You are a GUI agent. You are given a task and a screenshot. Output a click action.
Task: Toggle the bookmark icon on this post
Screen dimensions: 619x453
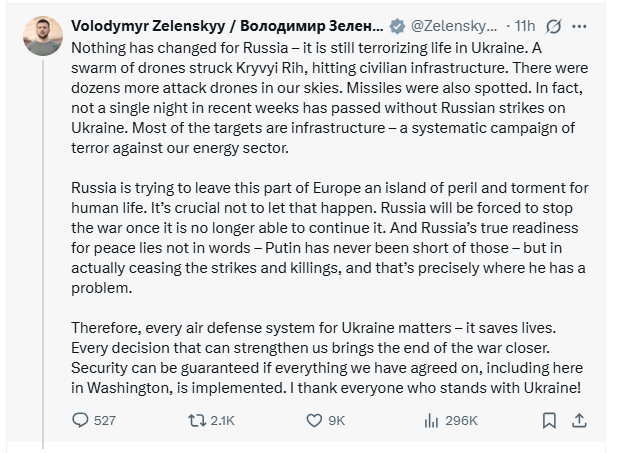(x=548, y=421)
